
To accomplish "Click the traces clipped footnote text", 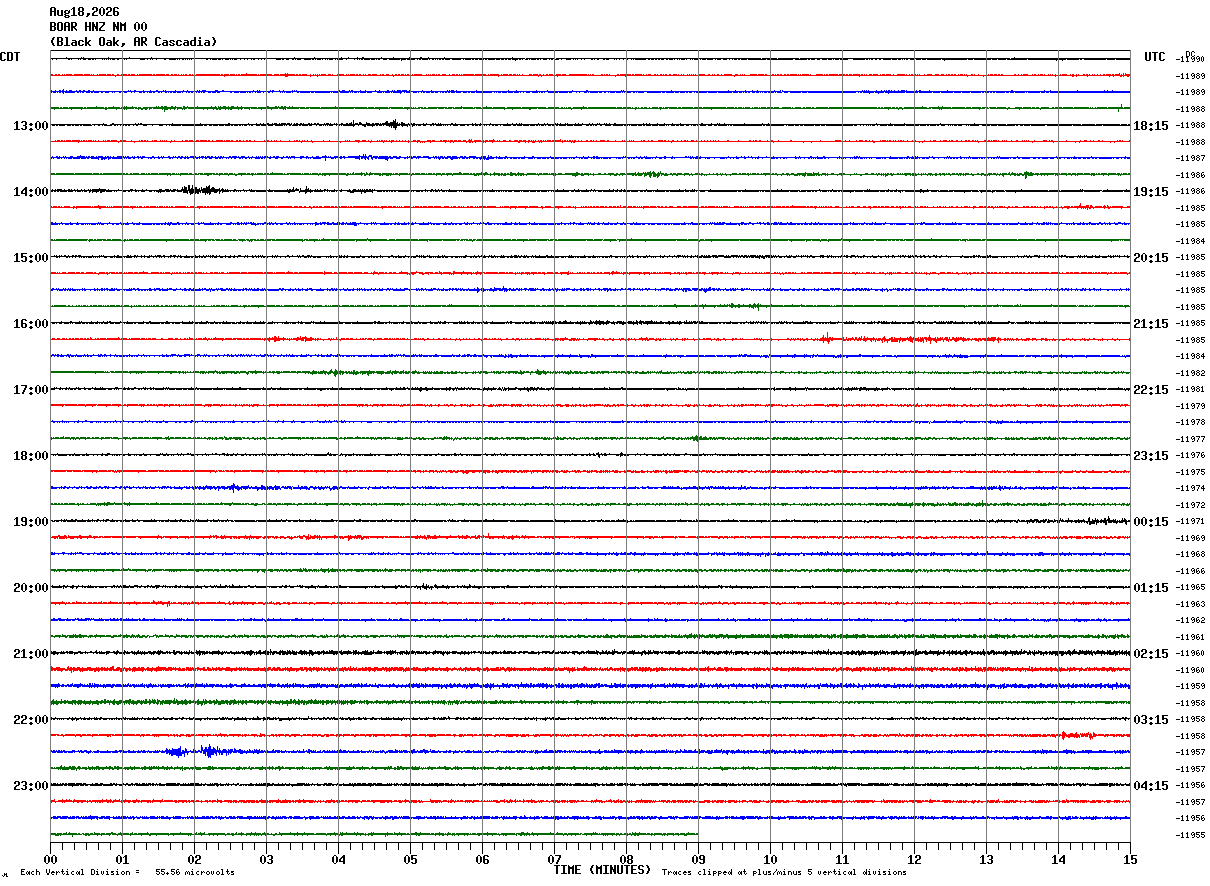I will click(x=784, y=873).
